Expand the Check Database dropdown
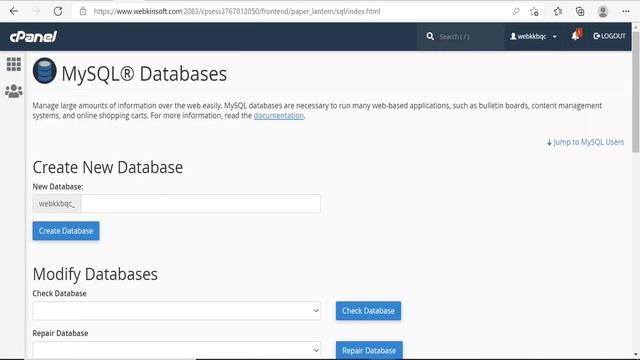Screen dimensions: 640x360 (176, 311)
